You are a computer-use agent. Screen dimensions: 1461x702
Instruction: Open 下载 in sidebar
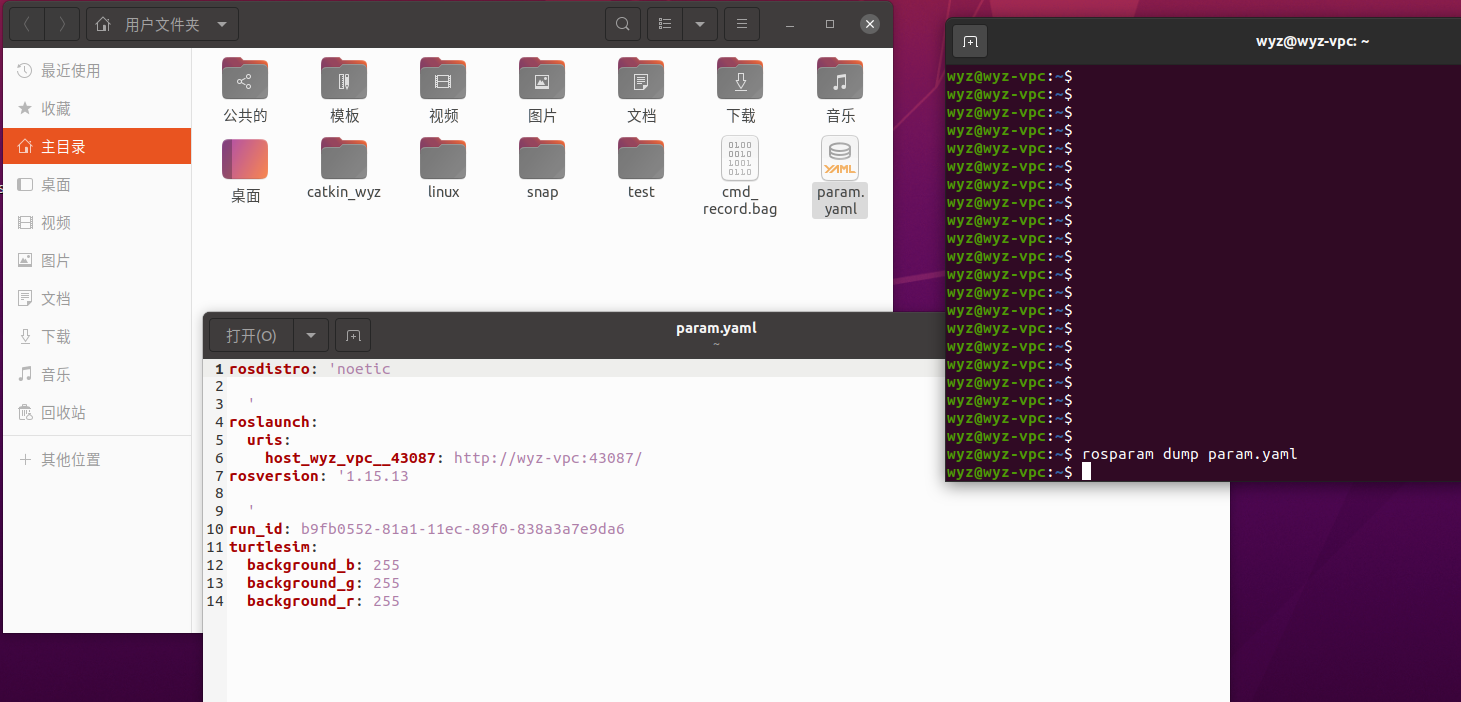pos(97,337)
